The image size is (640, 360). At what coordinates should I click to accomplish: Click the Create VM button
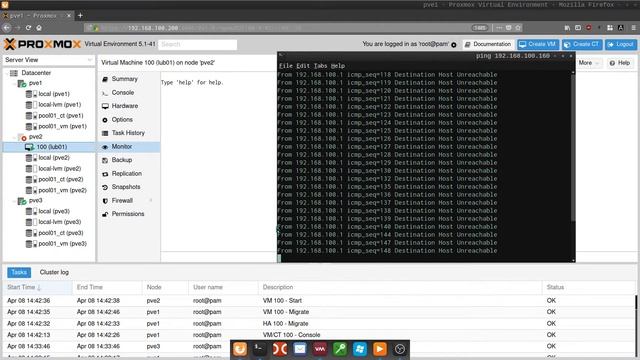[x=537, y=44]
